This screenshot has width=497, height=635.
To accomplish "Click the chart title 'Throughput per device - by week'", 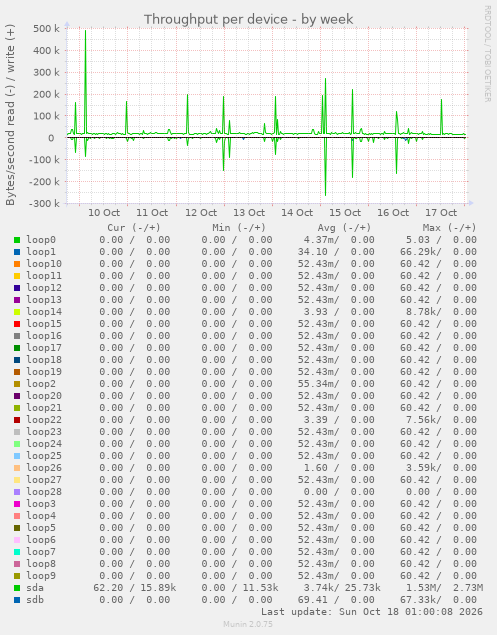I will pyautogui.click(x=249, y=19).
